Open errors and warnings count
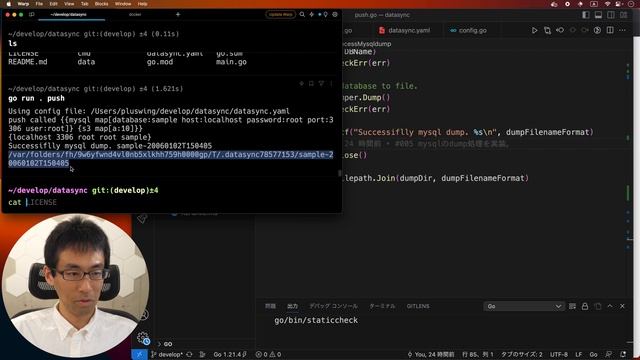Image resolution: width=640 pixels, height=360 pixels. tap(268, 355)
